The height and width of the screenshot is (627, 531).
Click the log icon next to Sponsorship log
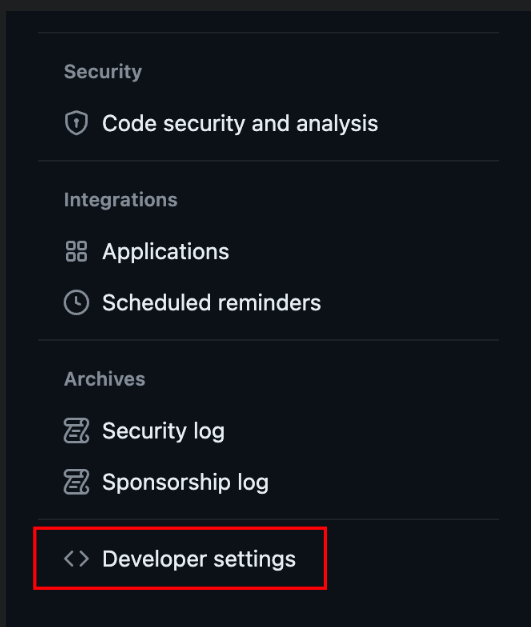(x=76, y=482)
